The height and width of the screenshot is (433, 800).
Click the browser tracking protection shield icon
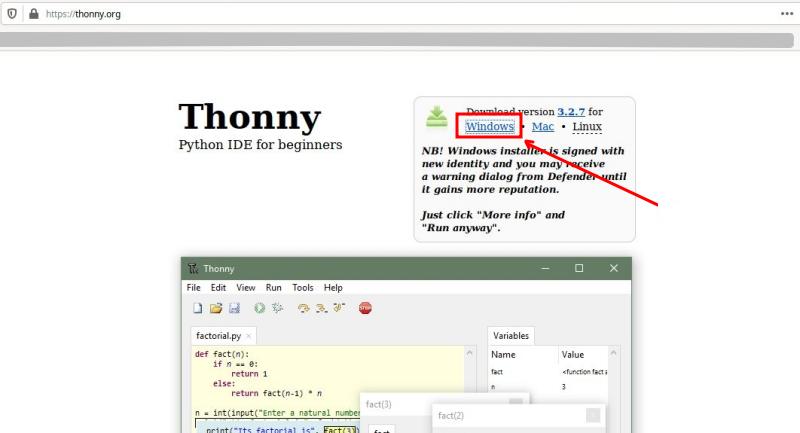[12, 14]
